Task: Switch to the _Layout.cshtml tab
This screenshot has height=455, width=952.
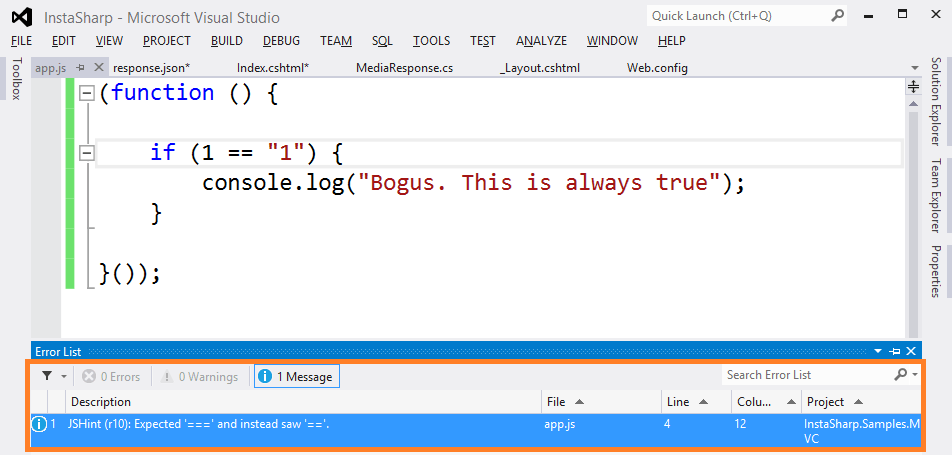Action: point(540,68)
